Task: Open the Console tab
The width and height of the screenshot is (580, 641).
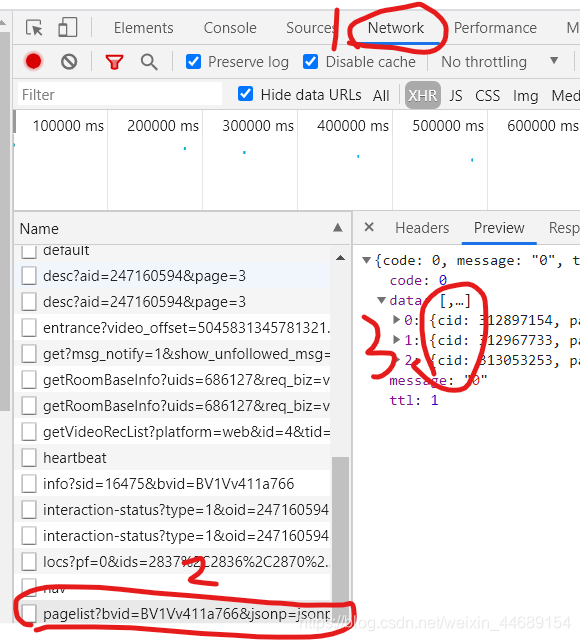Action: 230,28
